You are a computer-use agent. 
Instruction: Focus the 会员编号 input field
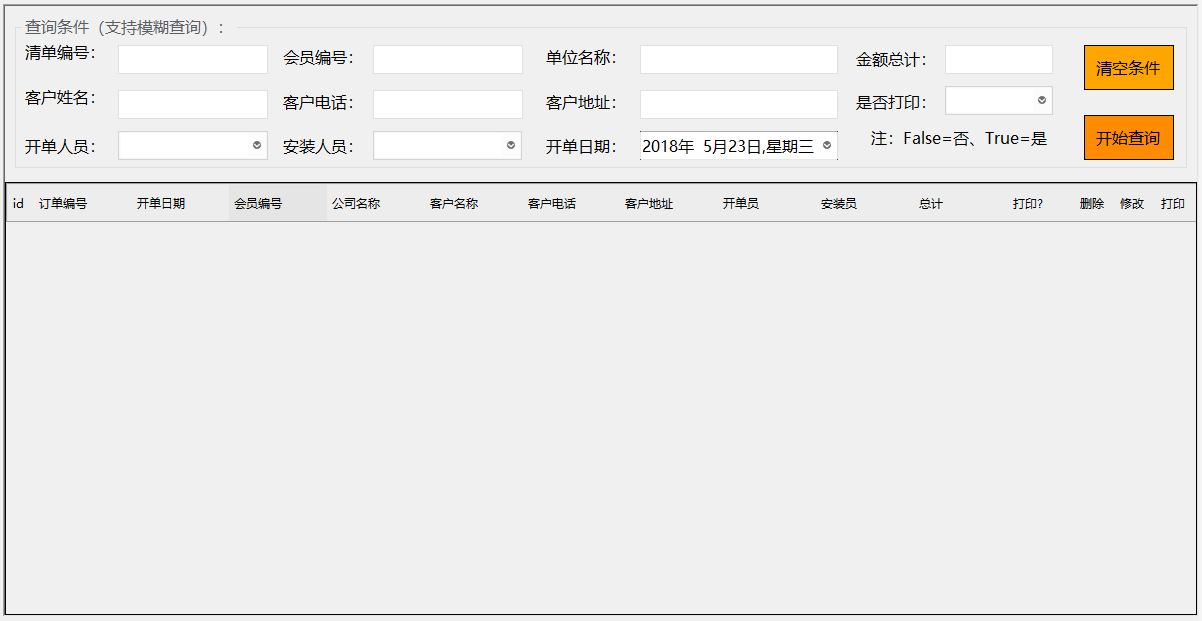tap(448, 60)
